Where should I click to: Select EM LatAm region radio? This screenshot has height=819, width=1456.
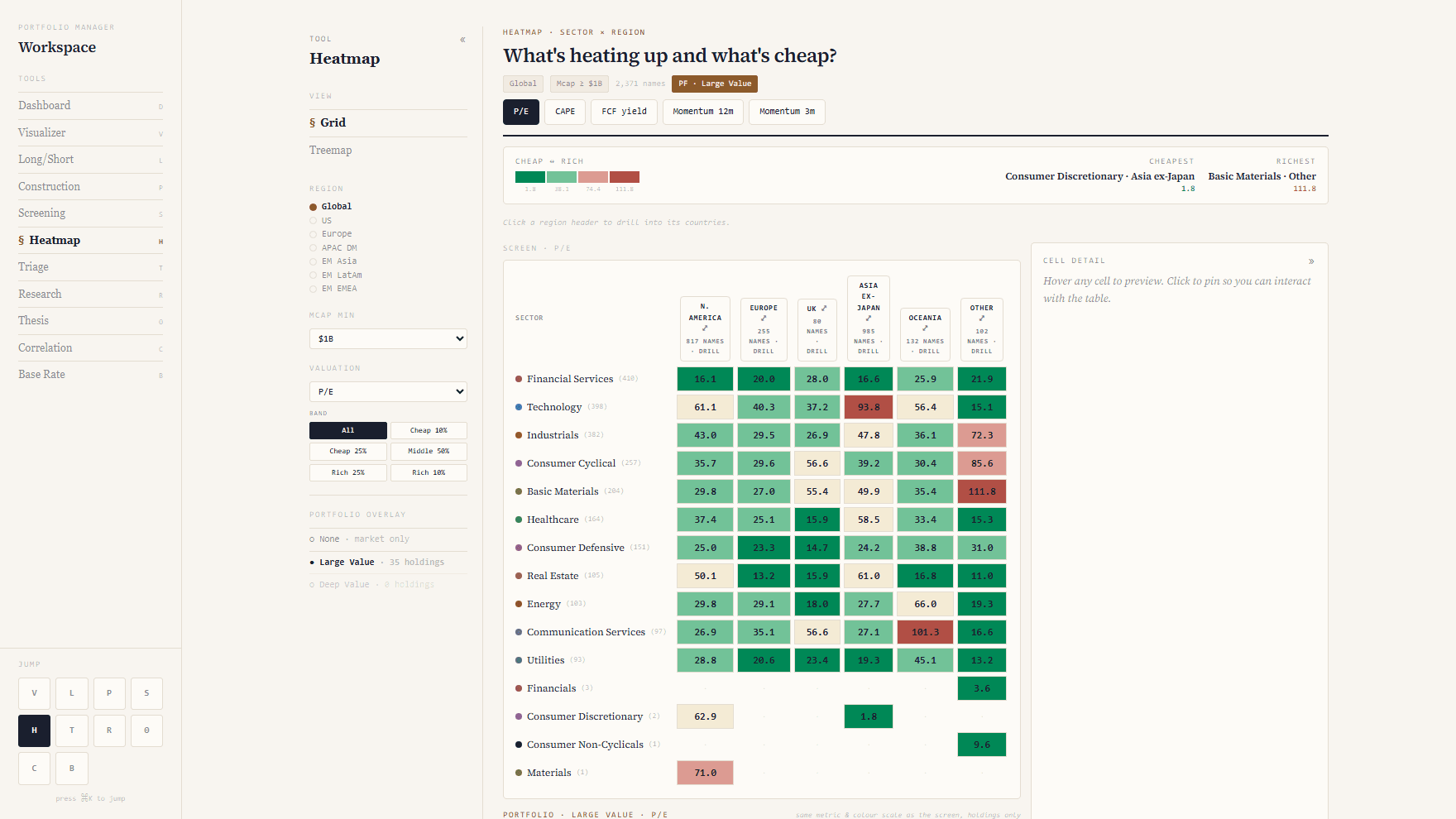pos(314,275)
